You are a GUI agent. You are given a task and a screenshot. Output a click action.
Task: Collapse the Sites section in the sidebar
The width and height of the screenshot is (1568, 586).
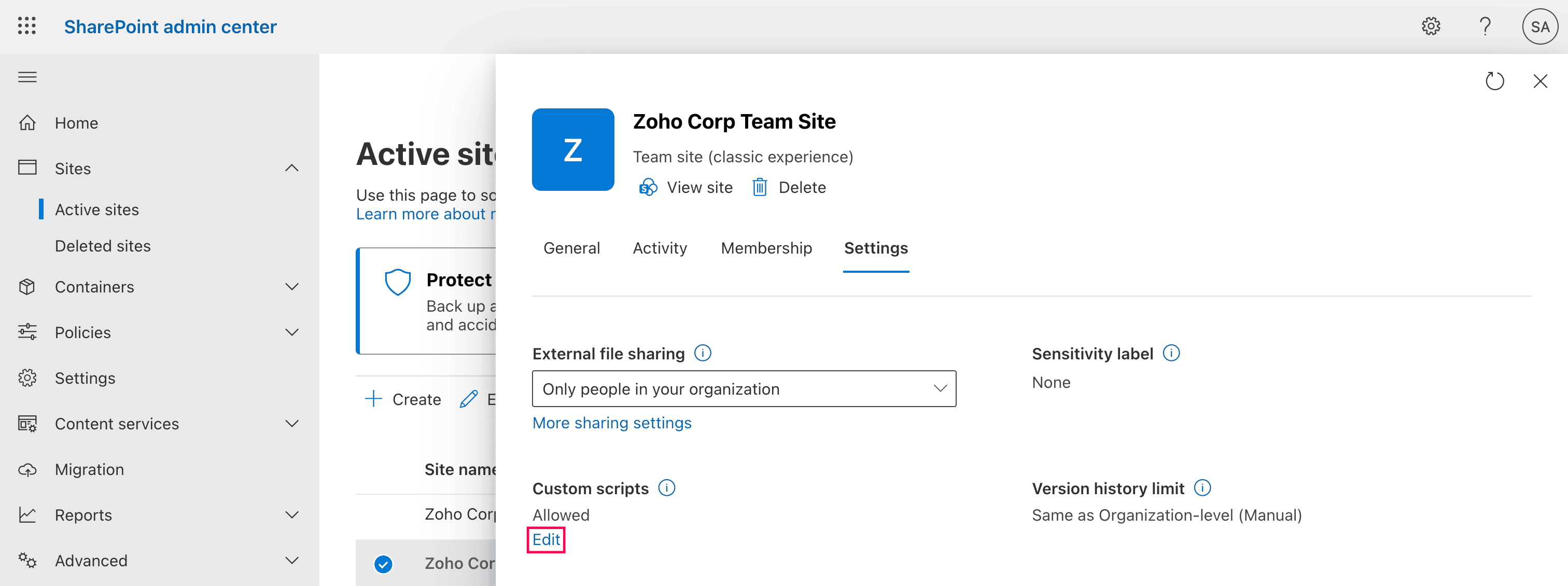pyautogui.click(x=291, y=168)
